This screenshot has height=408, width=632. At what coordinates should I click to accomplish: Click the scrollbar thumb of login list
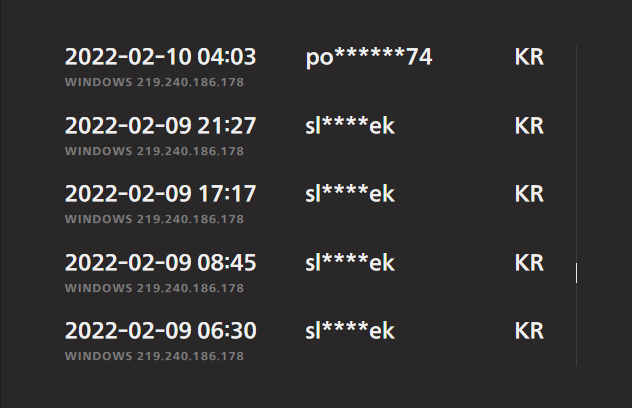tap(576, 273)
